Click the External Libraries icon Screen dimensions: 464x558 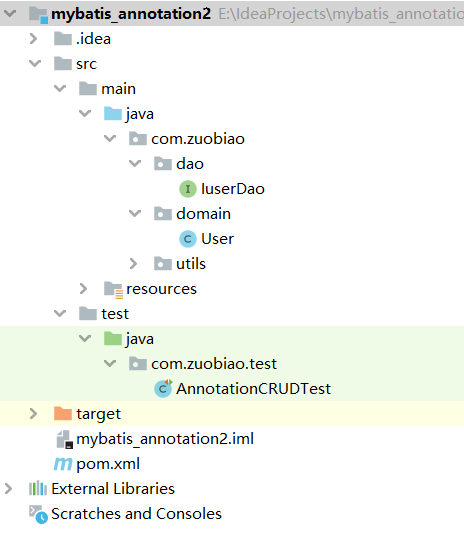pos(38,489)
